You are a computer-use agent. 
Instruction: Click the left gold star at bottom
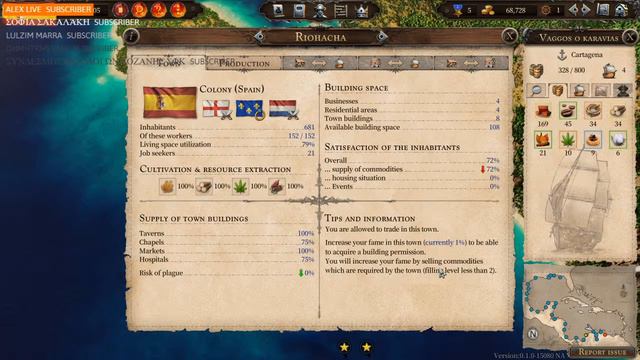(x=344, y=347)
